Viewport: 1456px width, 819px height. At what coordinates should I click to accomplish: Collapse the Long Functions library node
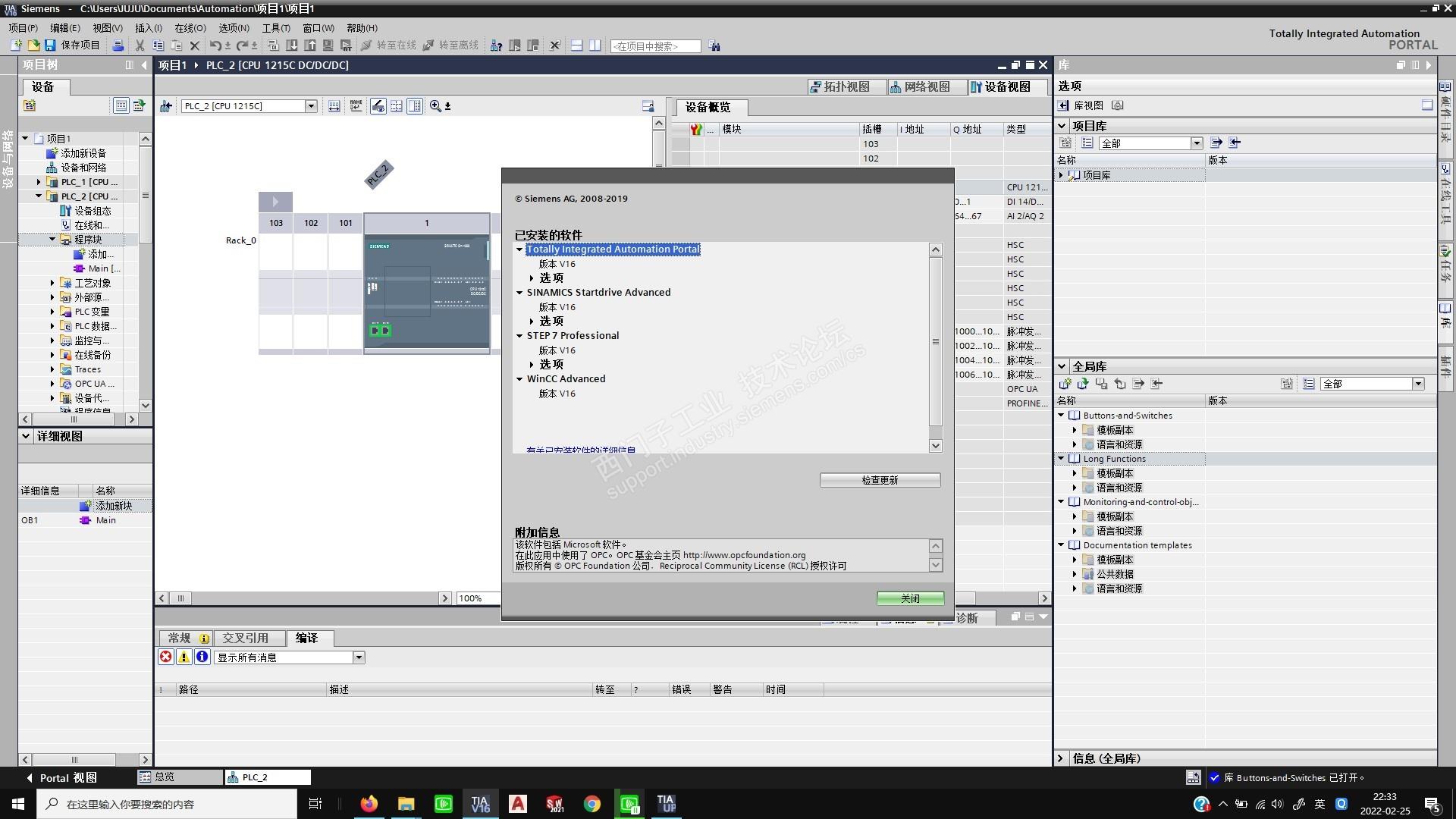click(1062, 459)
